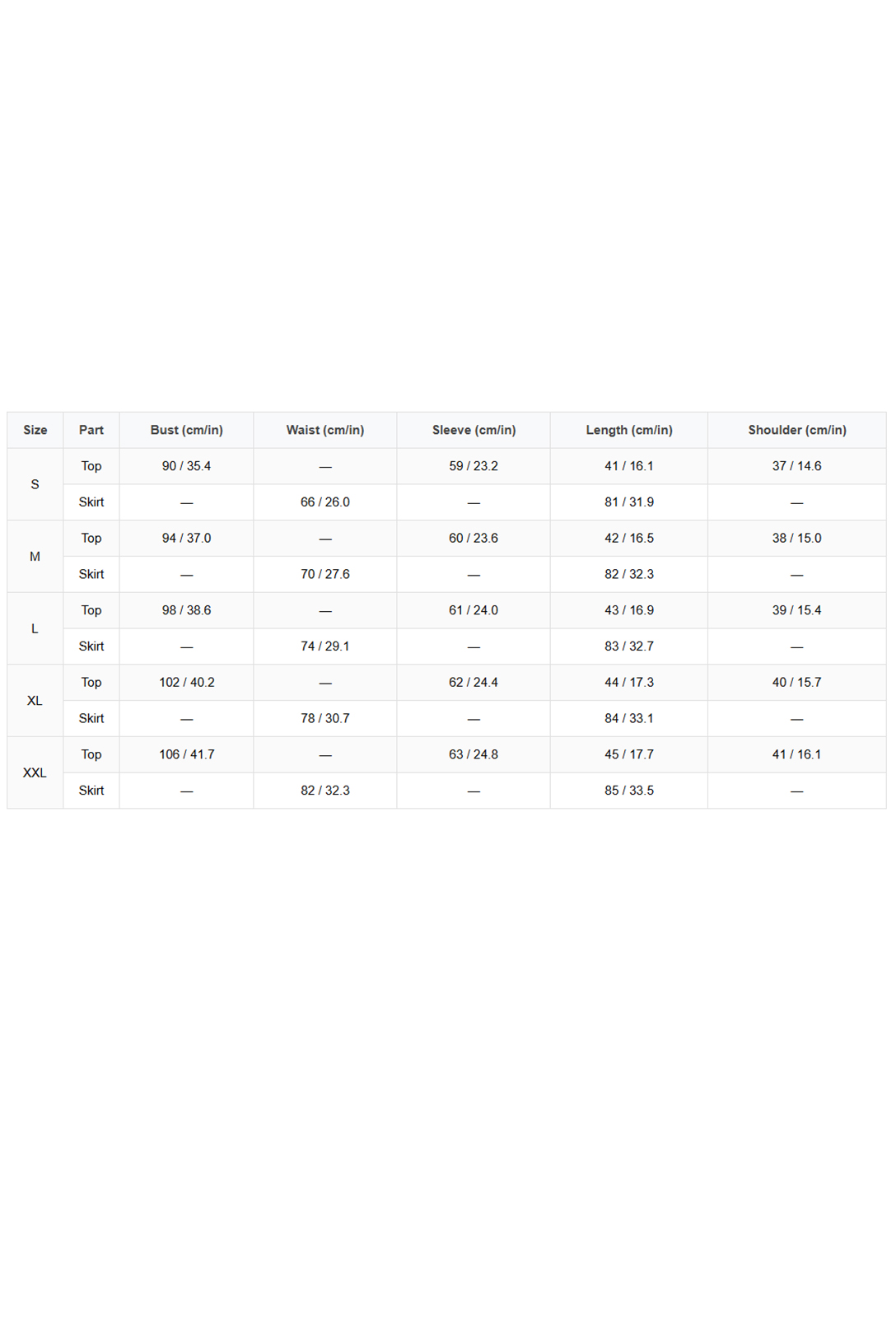Select shoulder value 37 / 14.6
Screen dimensions: 896x1344
click(797, 466)
